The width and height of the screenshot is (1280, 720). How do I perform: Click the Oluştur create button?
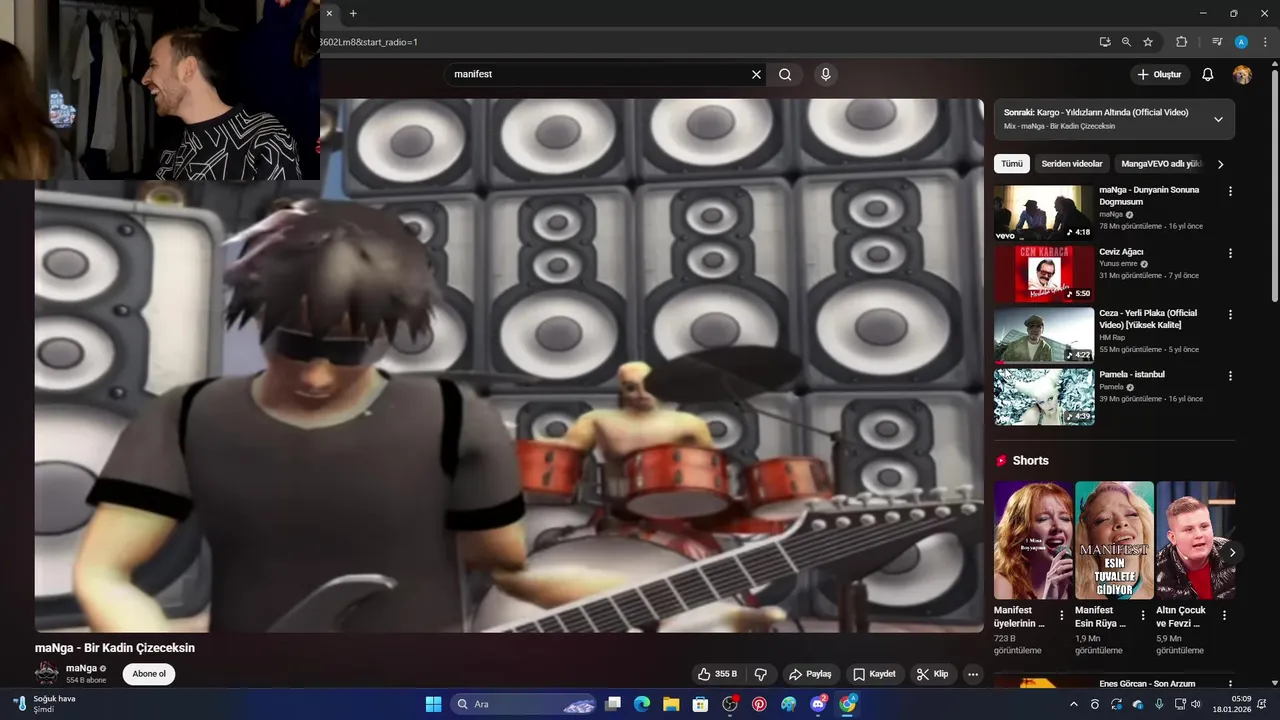1159,74
